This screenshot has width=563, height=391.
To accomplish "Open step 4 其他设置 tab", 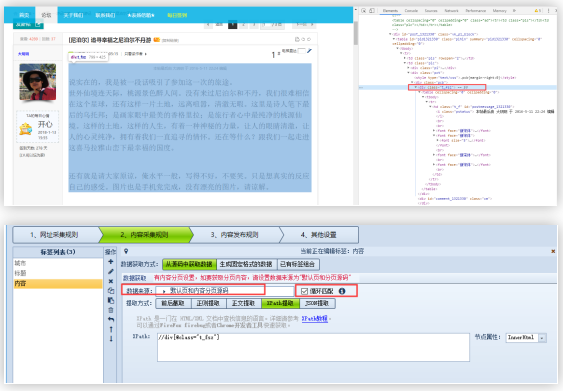I will coord(318,235).
